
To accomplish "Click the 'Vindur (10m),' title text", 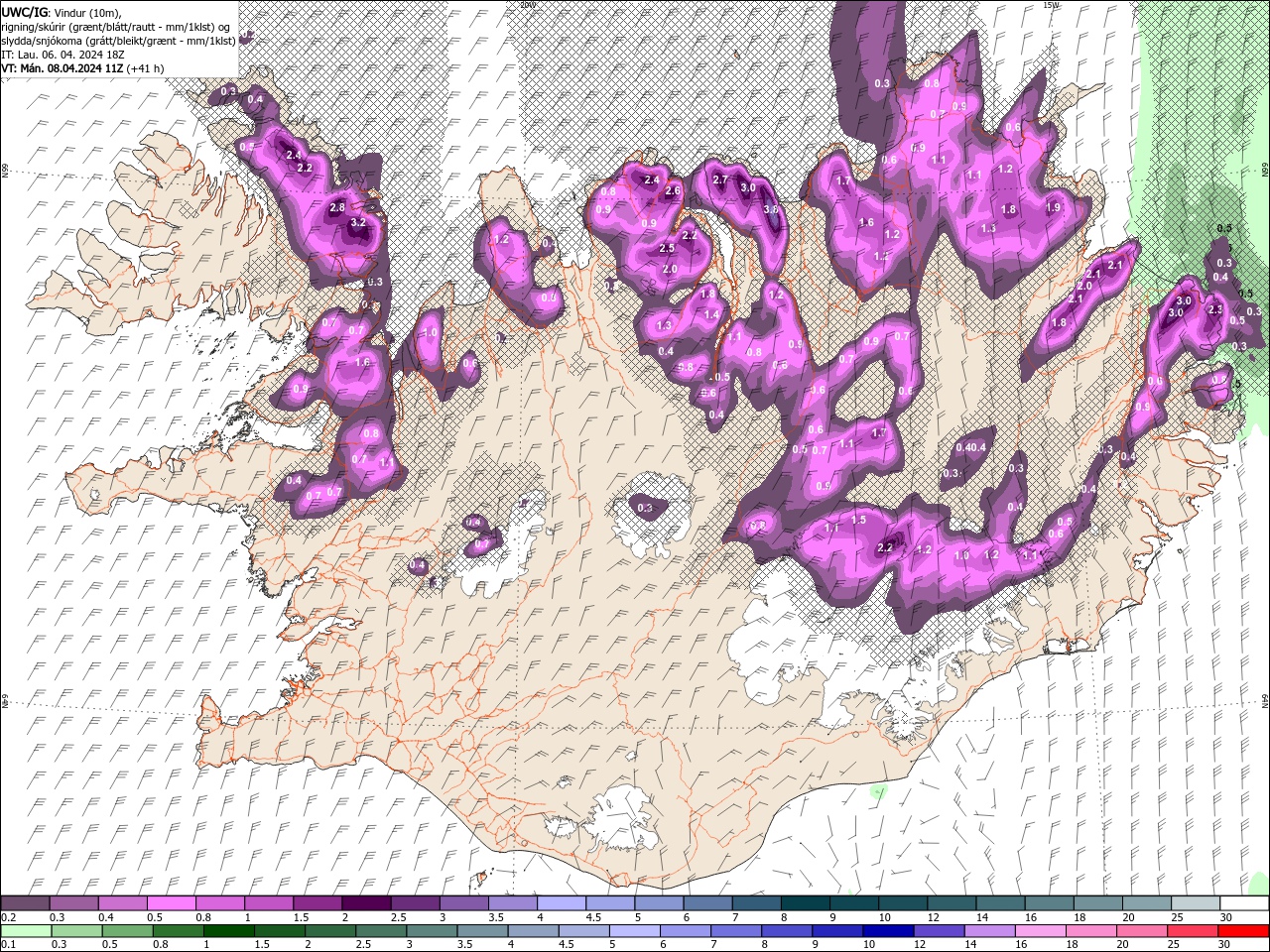I will [x=86, y=12].
